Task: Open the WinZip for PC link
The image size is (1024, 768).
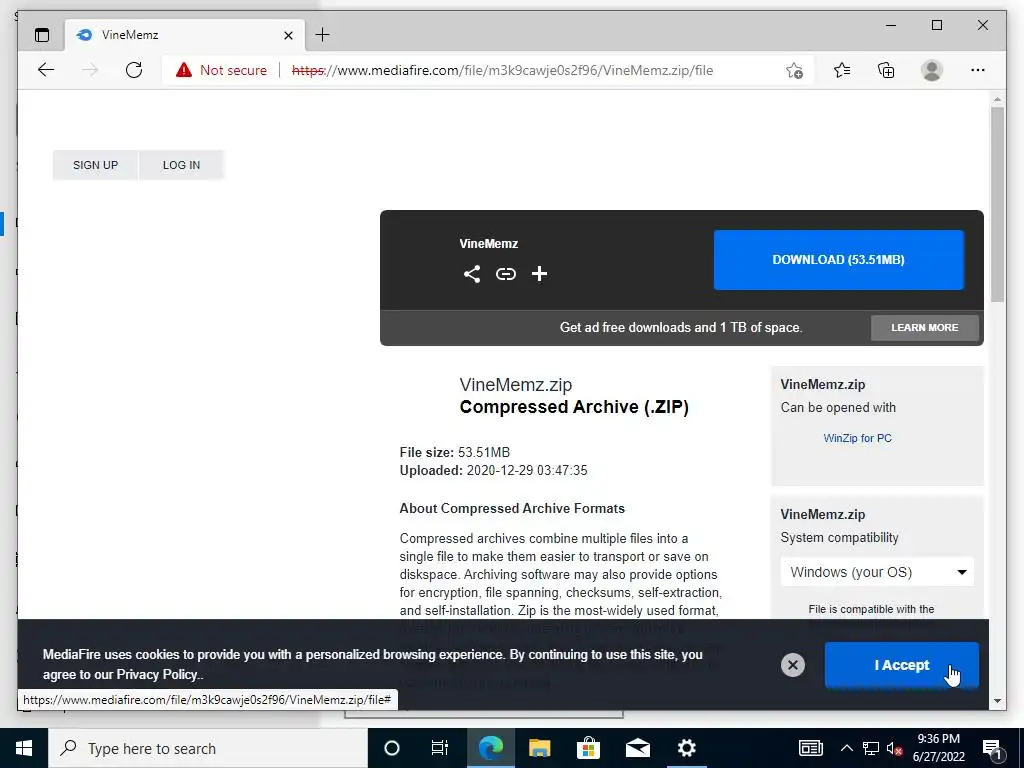Action: point(857,438)
